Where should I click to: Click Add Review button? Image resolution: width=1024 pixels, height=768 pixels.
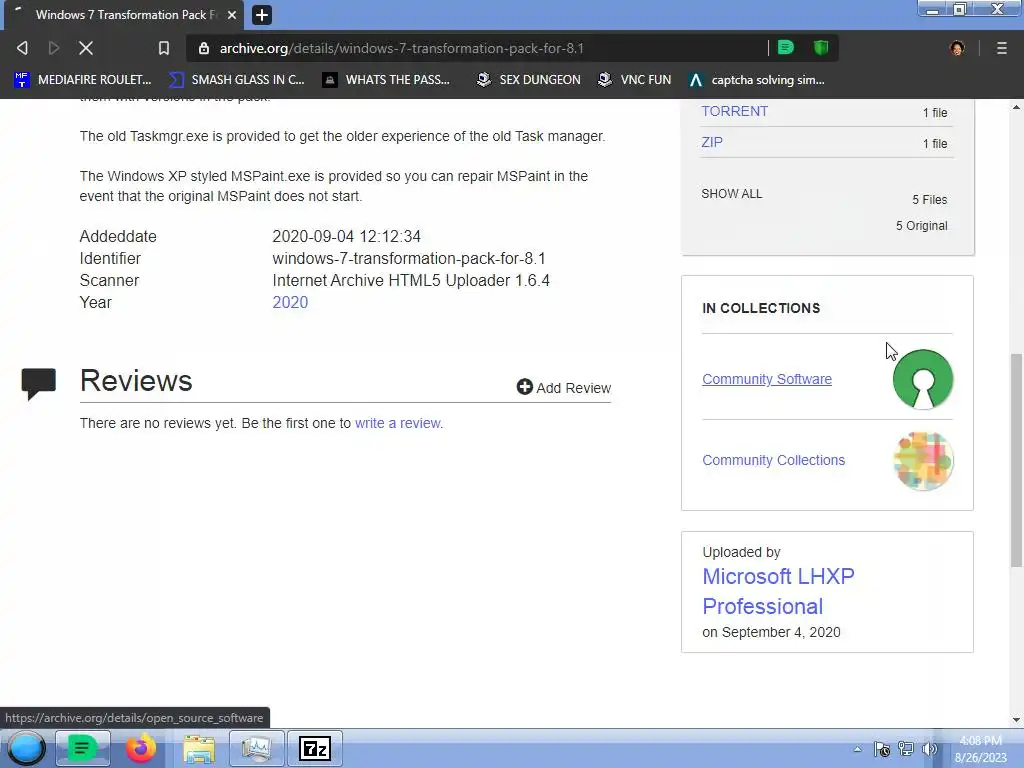click(x=564, y=387)
